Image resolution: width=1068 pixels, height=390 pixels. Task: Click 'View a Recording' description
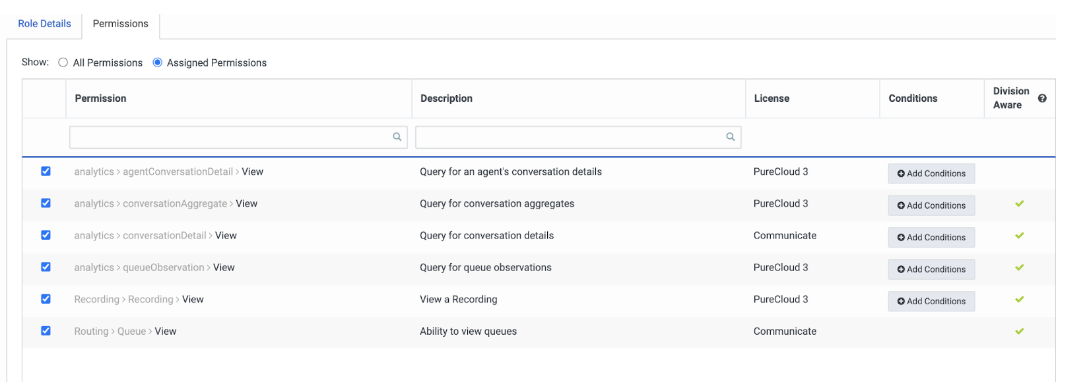pyautogui.click(x=458, y=299)
